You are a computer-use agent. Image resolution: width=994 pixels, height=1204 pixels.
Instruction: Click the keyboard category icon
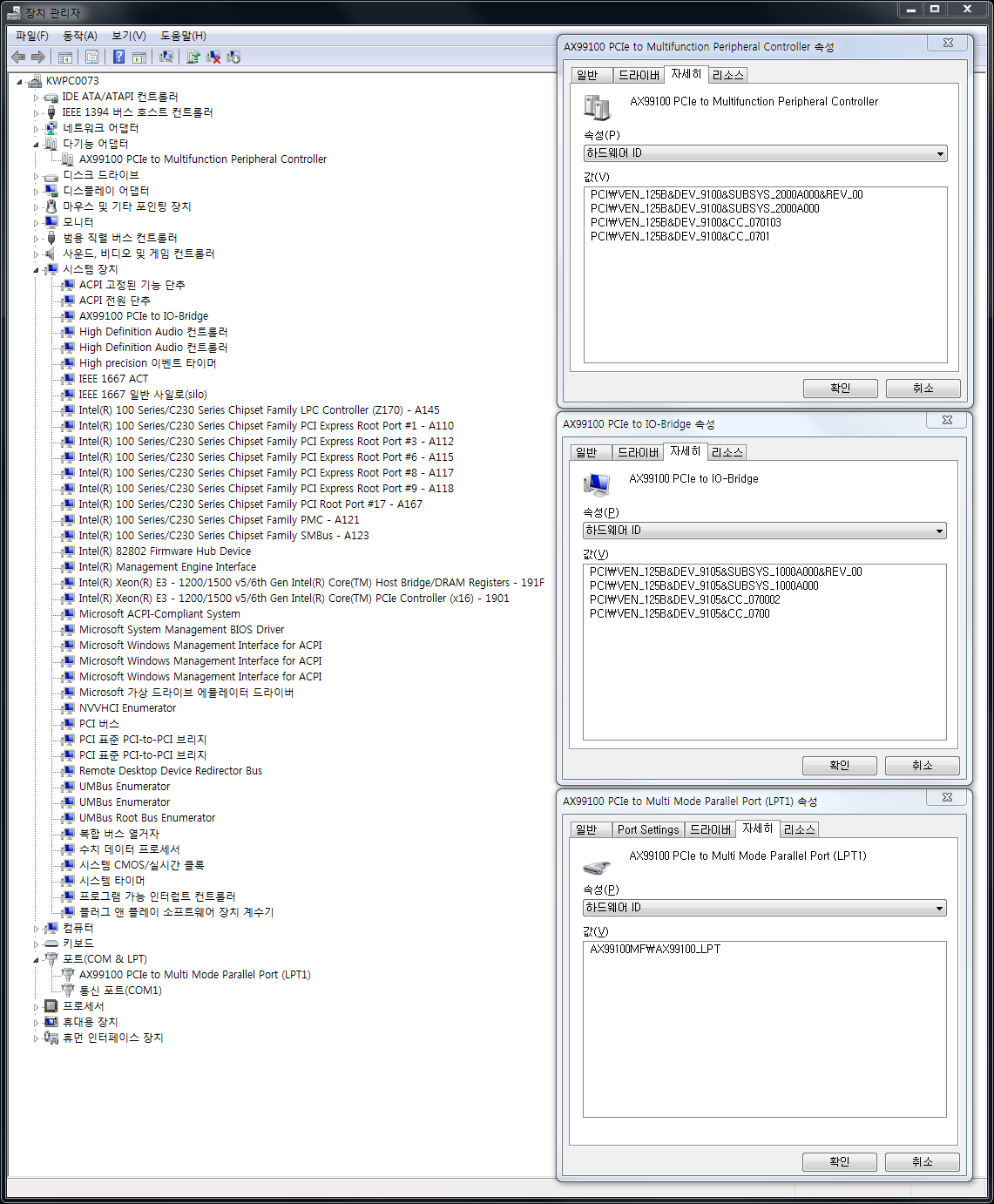51,944
